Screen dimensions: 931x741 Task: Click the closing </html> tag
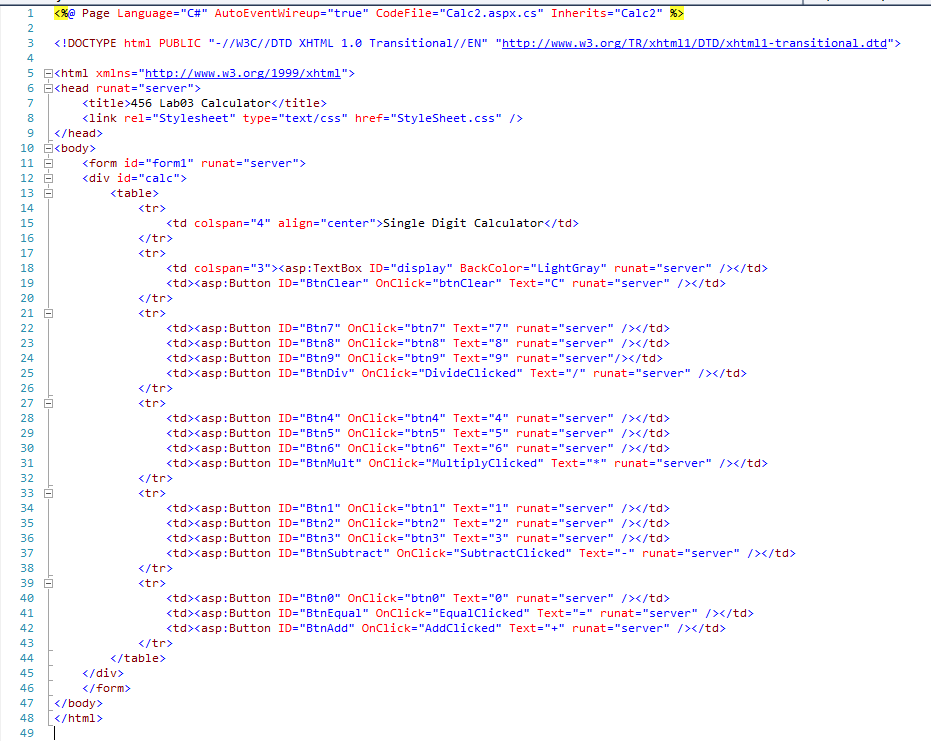pos(78,718)
